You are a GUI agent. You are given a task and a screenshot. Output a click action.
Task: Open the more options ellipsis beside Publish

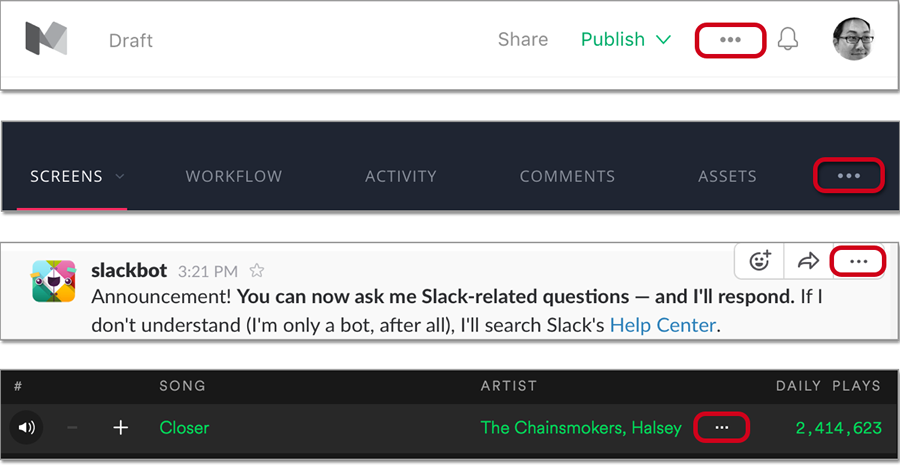(731, 40)
